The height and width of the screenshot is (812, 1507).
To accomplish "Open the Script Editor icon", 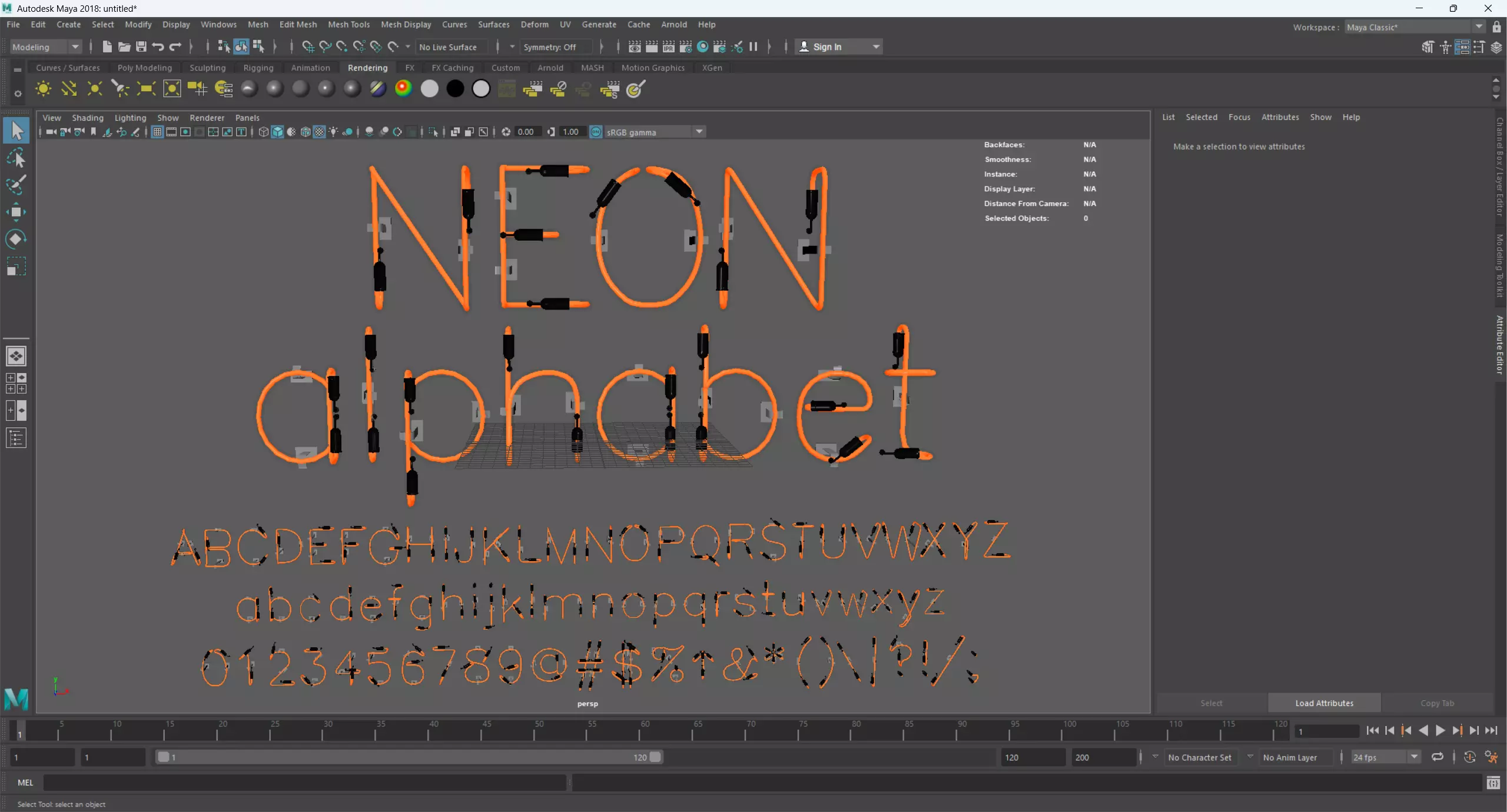I will coord(1493,783).
